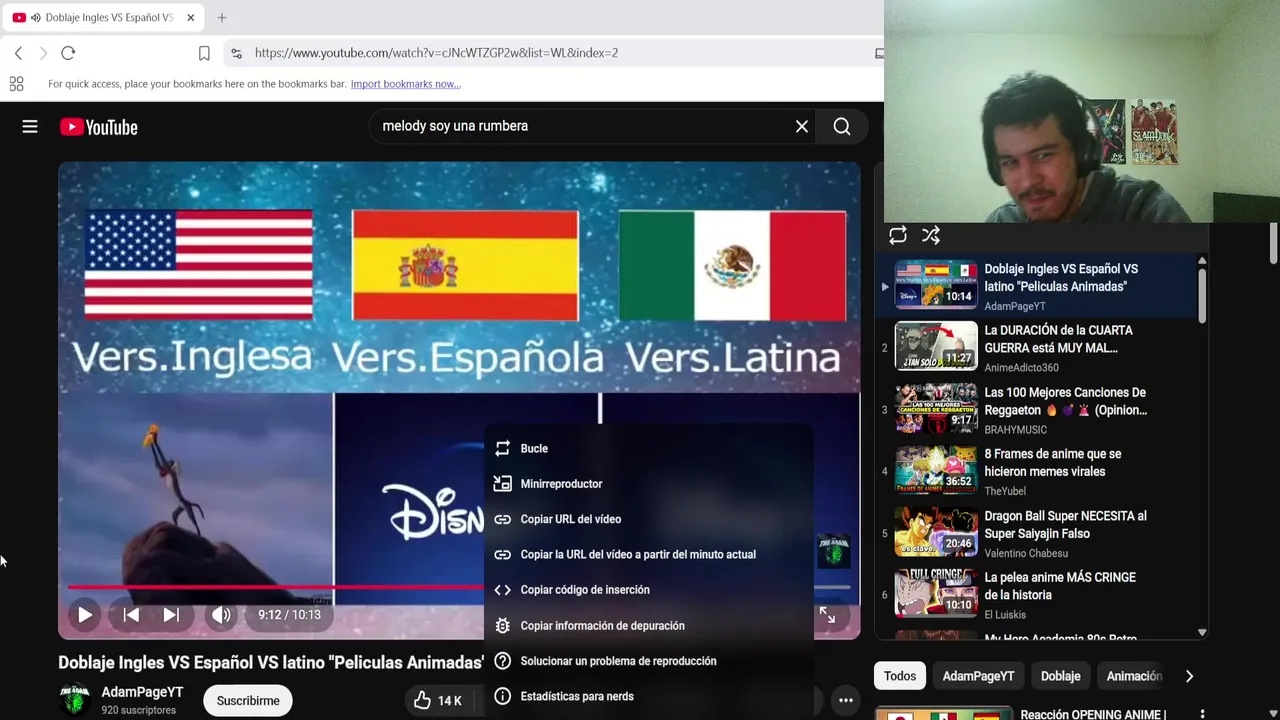Viewport: 1280px width, 720px height.
Task: Open a new browser tab
Action: coord(222,17)
